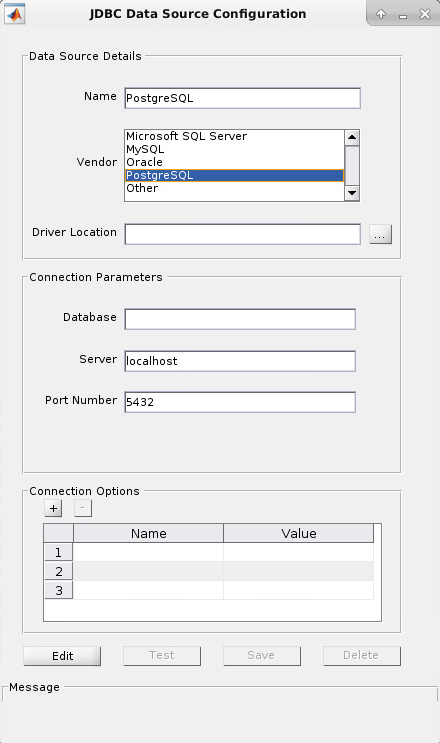
Task: Click the Server field showing localhost
Action: [240, 361]
